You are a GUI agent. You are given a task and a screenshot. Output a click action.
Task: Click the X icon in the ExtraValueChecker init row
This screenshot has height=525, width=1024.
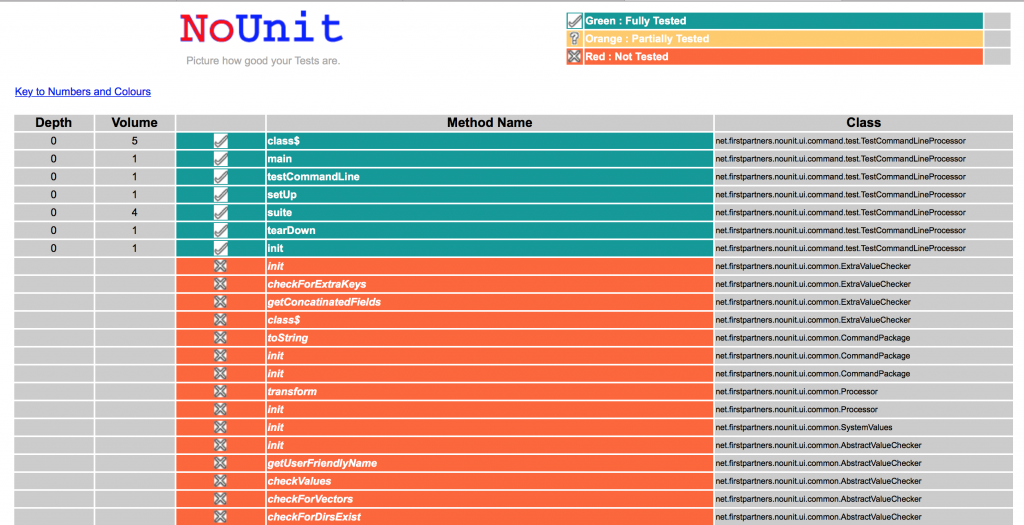coord(220,266)
